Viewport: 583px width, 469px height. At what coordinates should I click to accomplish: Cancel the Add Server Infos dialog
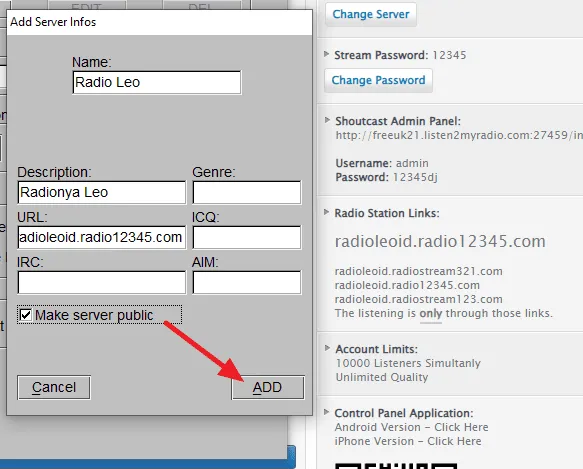54,387
